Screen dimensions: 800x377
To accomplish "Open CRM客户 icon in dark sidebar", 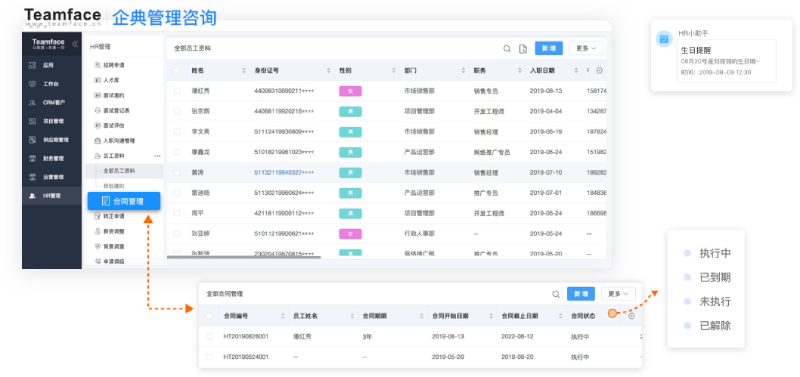I will [x=33, y=103].
